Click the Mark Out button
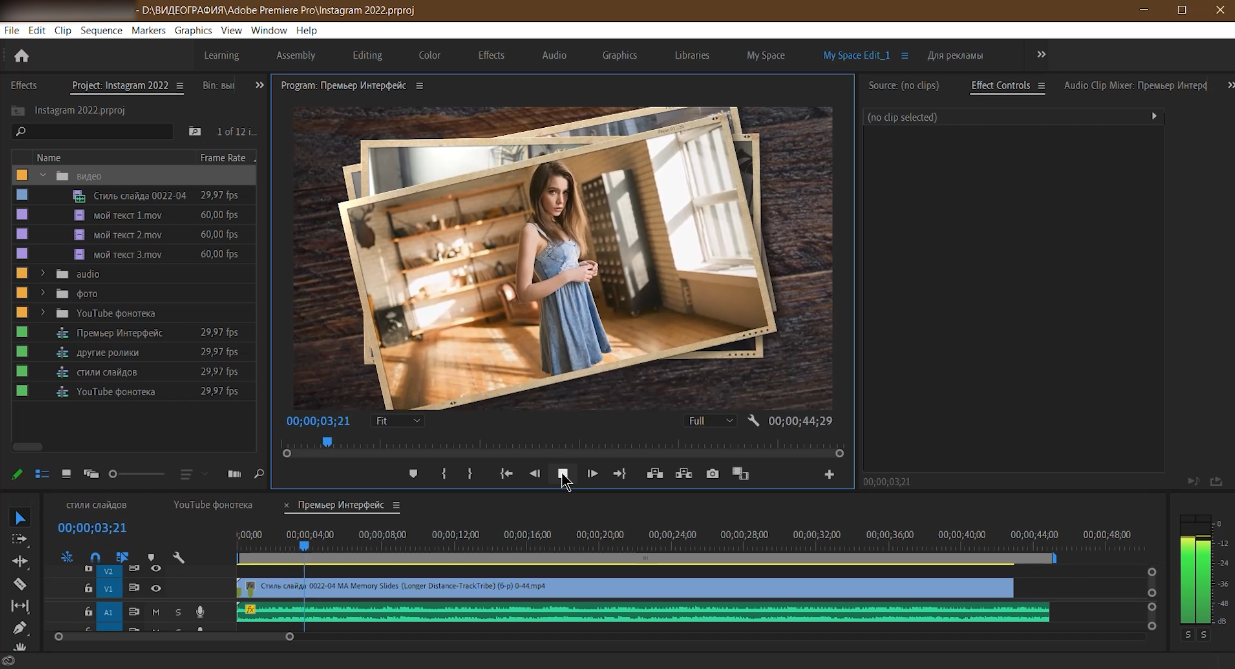This screenshot has width=1235, height=669. 470,474
